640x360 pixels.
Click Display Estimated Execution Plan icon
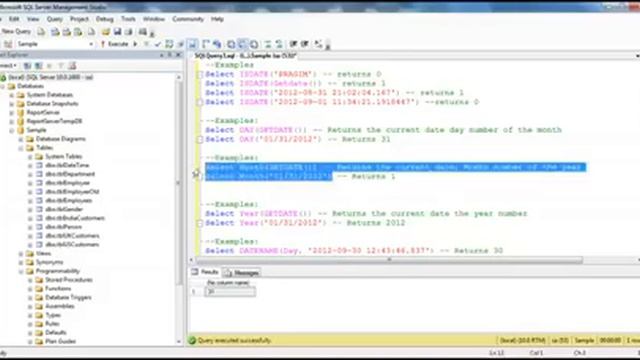point(169,44)
